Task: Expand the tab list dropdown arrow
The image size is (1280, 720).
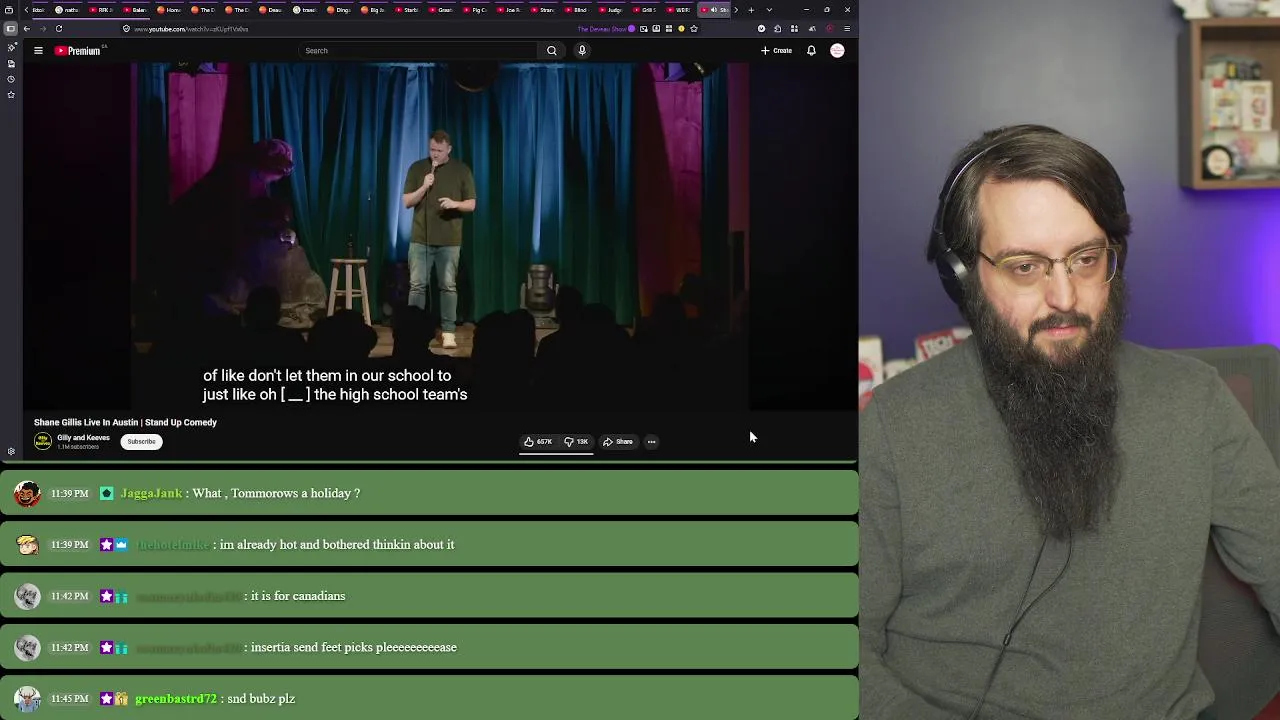Action: pos(769,10)
